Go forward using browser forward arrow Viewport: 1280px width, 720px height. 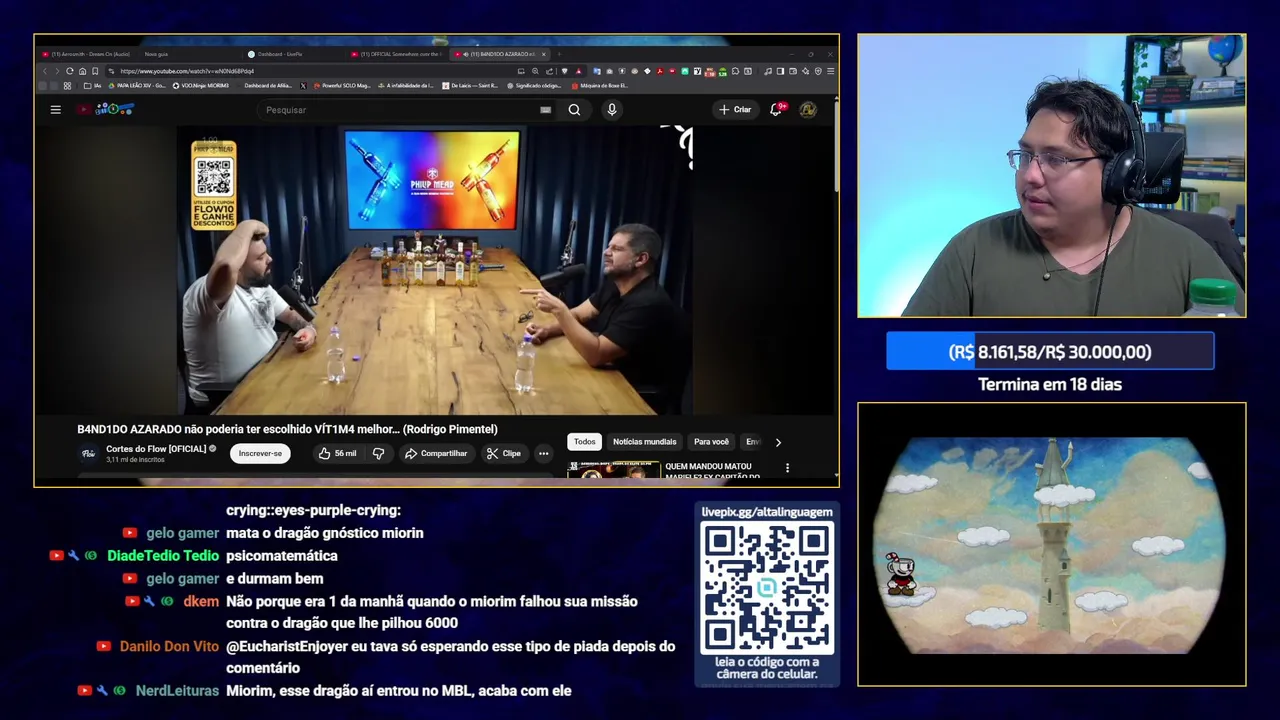57,71
